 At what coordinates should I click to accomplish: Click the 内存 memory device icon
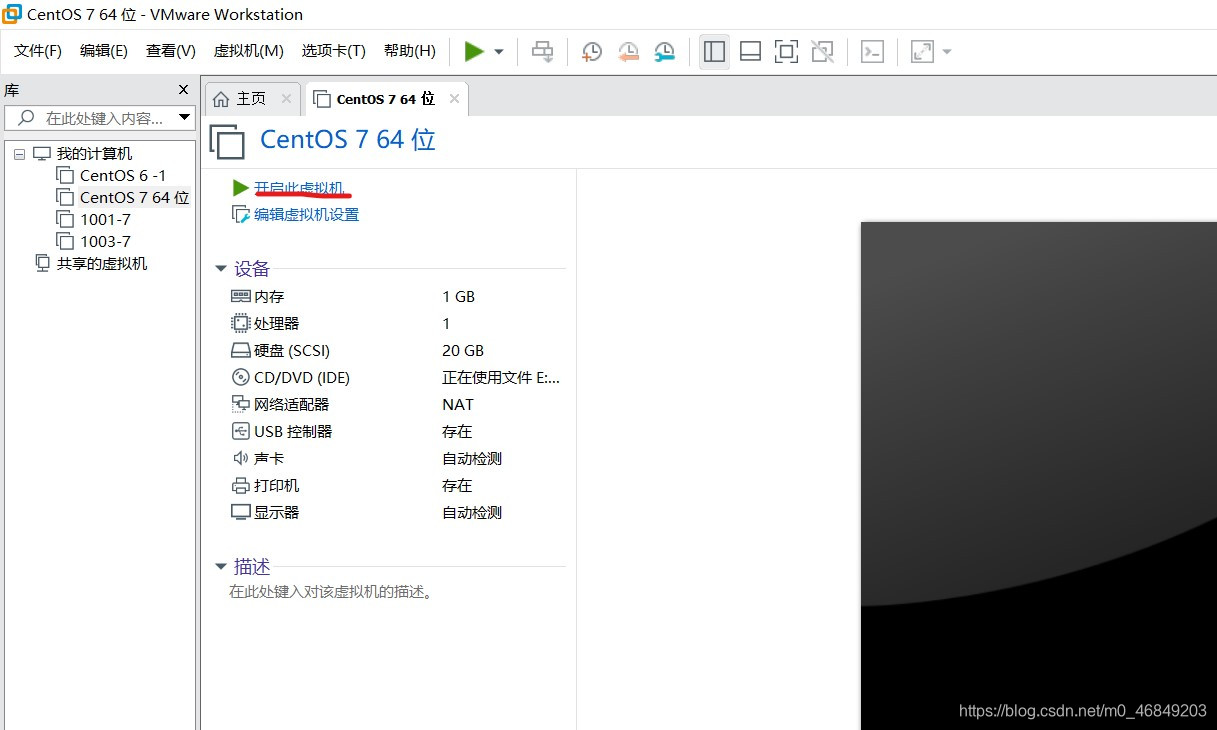(240, 296)
